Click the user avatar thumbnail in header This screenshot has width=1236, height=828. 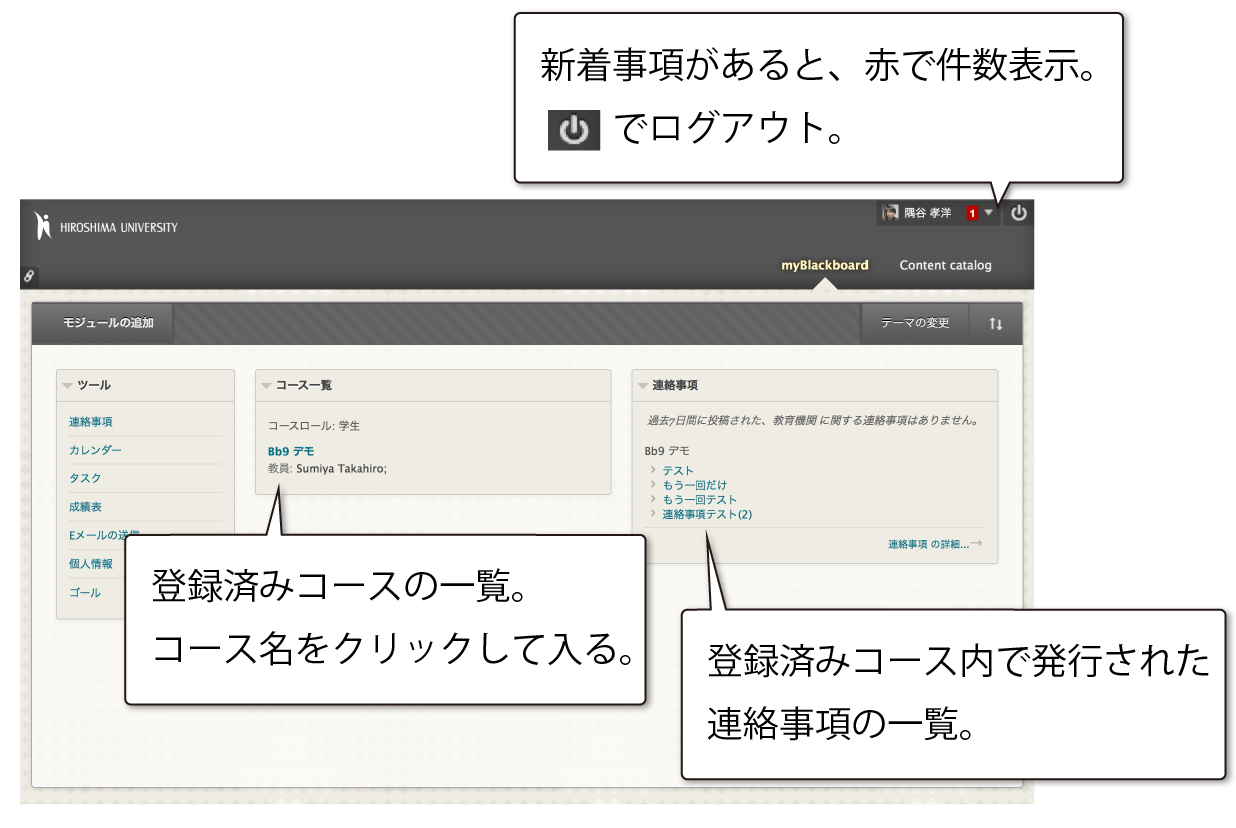point(890,213)
